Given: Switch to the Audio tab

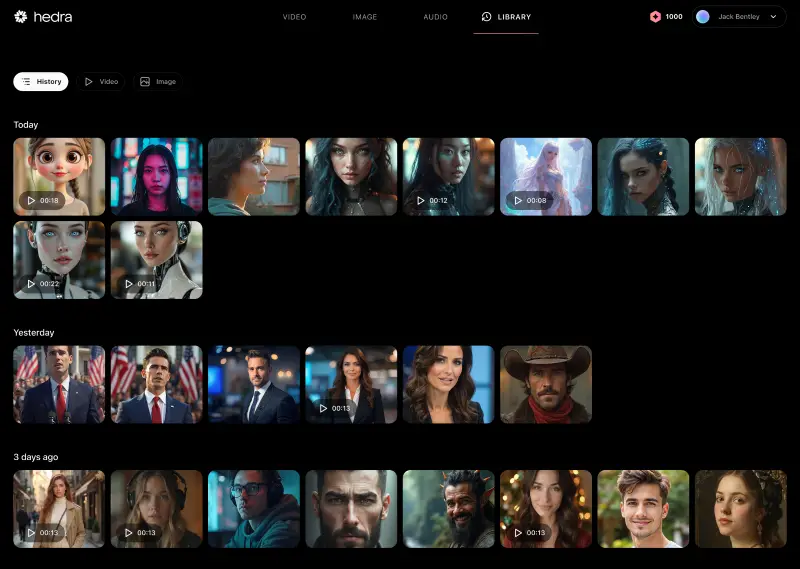Looking at the screenshot, I should tap(435, 17).
